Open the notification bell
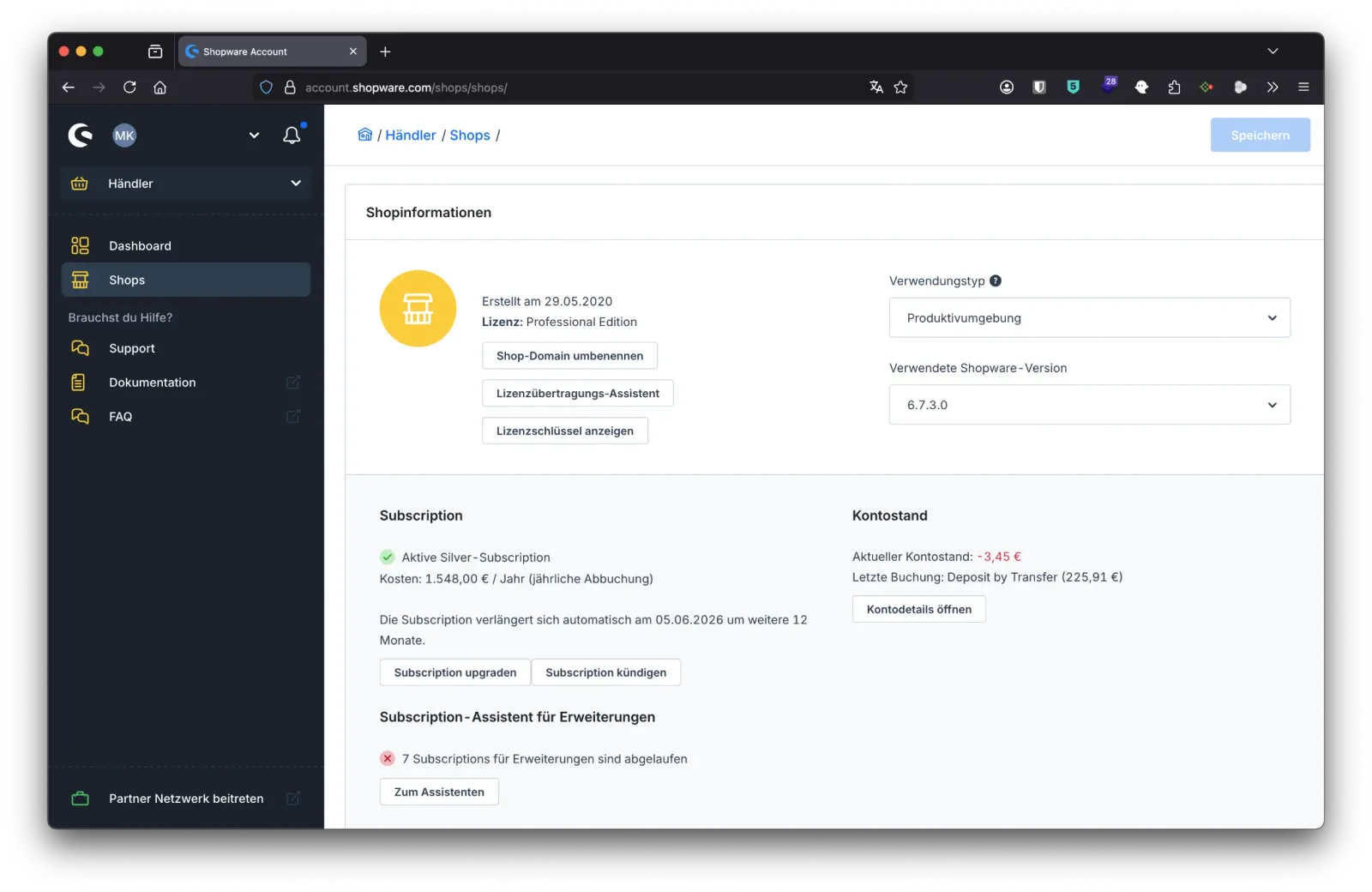The image size is (1372, 892). pos(292,135)
